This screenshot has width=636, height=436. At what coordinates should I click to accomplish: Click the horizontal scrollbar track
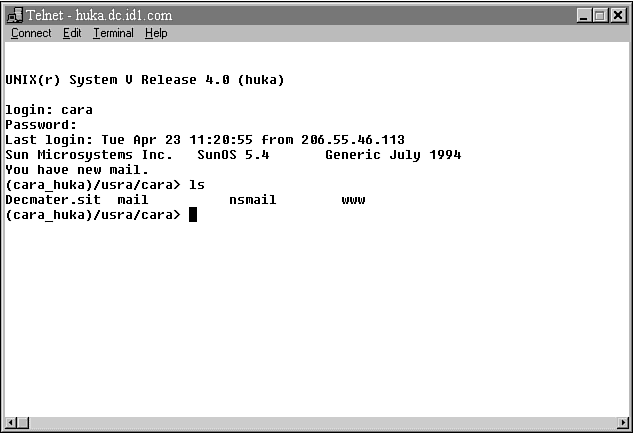tap(315, 423)
